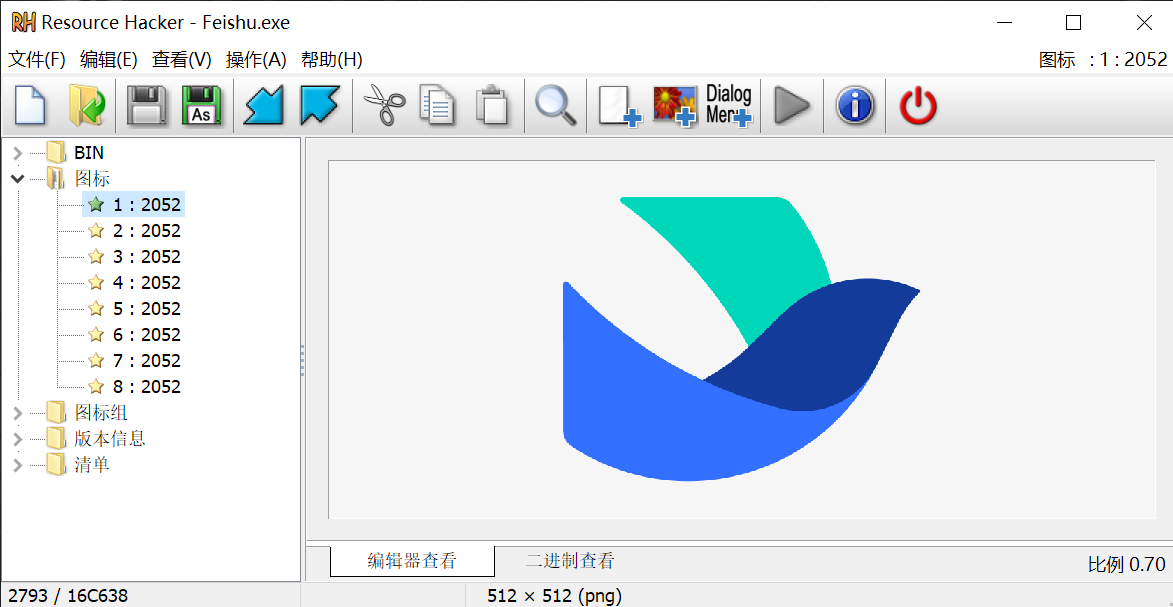Viewport: 1173px width, 607px height.
Task: Open the 文件(F) menu
Action: click(x=37, y=60)
